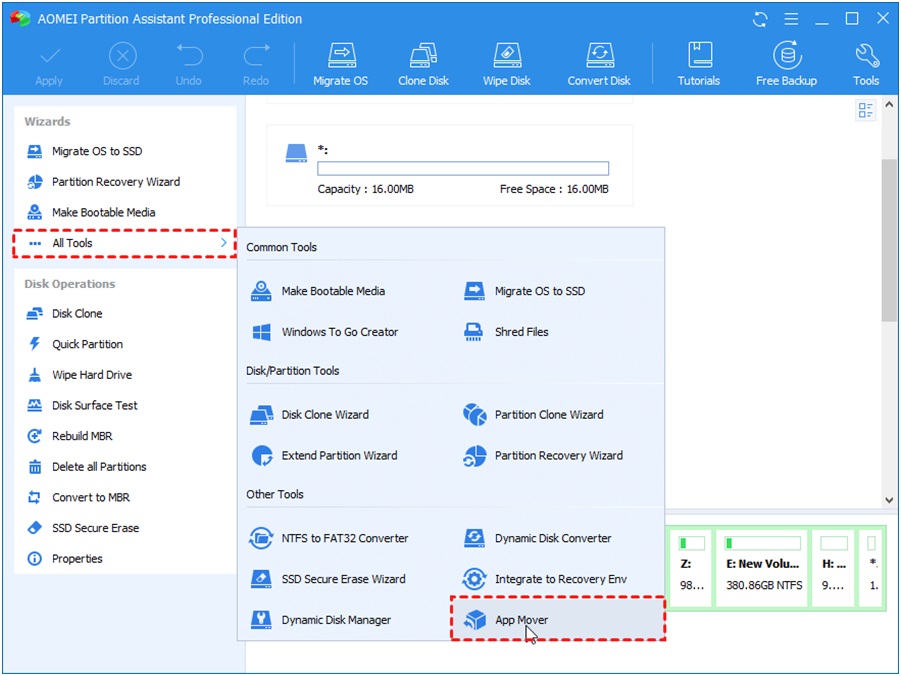Screen dimensions: 901x676
Task: Click the unnamed partition capacity bar
Action: (462, 169)
